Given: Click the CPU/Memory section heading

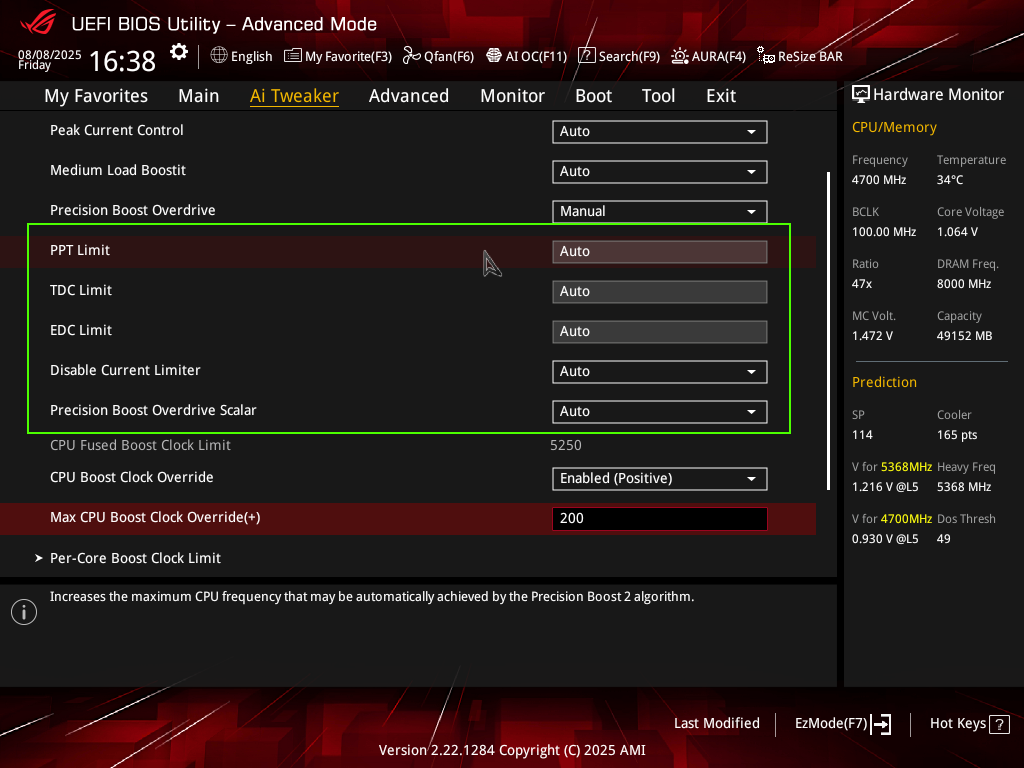Looking at the screenshot, I should tap(894, 127).
